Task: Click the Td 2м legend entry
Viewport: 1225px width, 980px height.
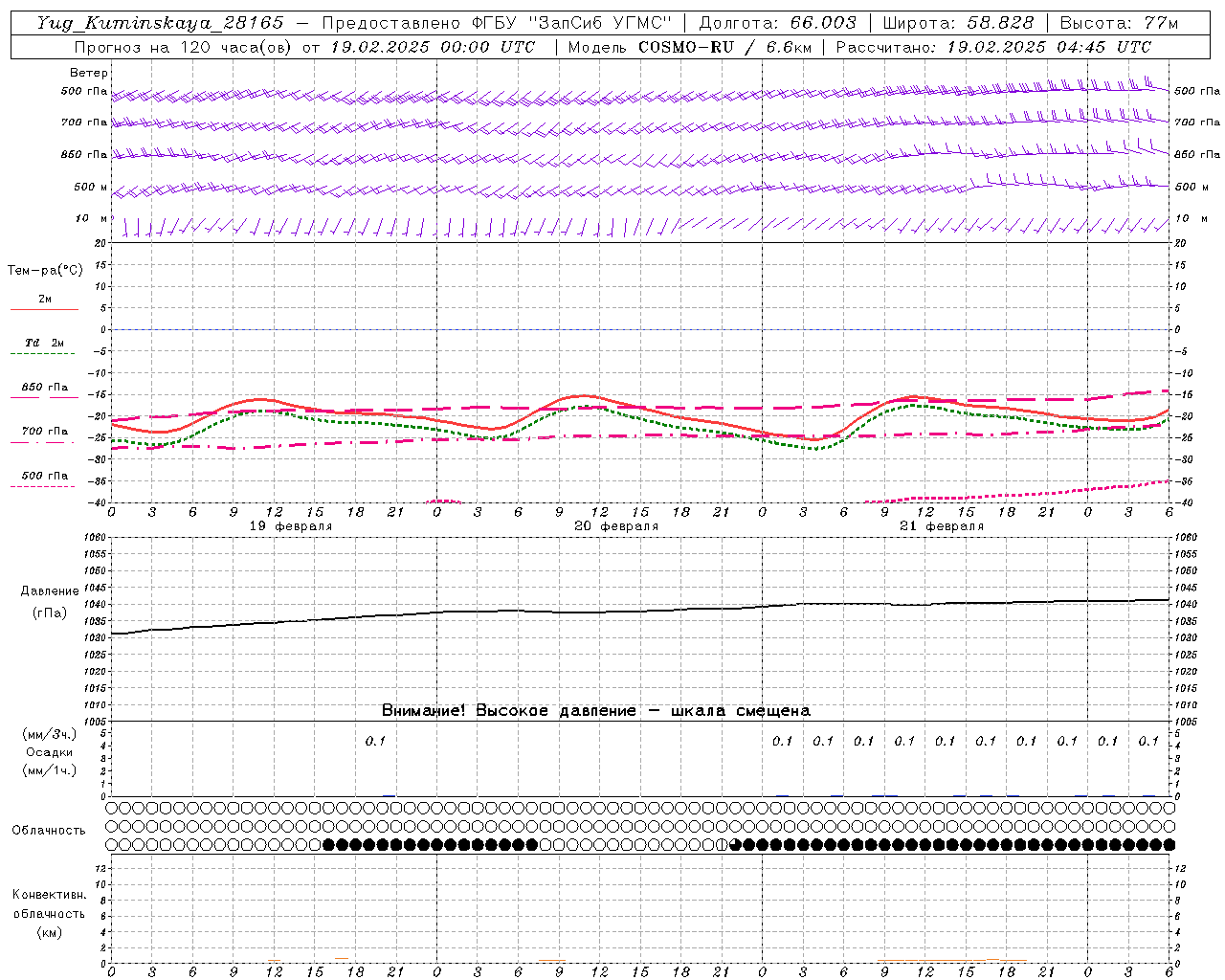Action: (x=44, y=343)
